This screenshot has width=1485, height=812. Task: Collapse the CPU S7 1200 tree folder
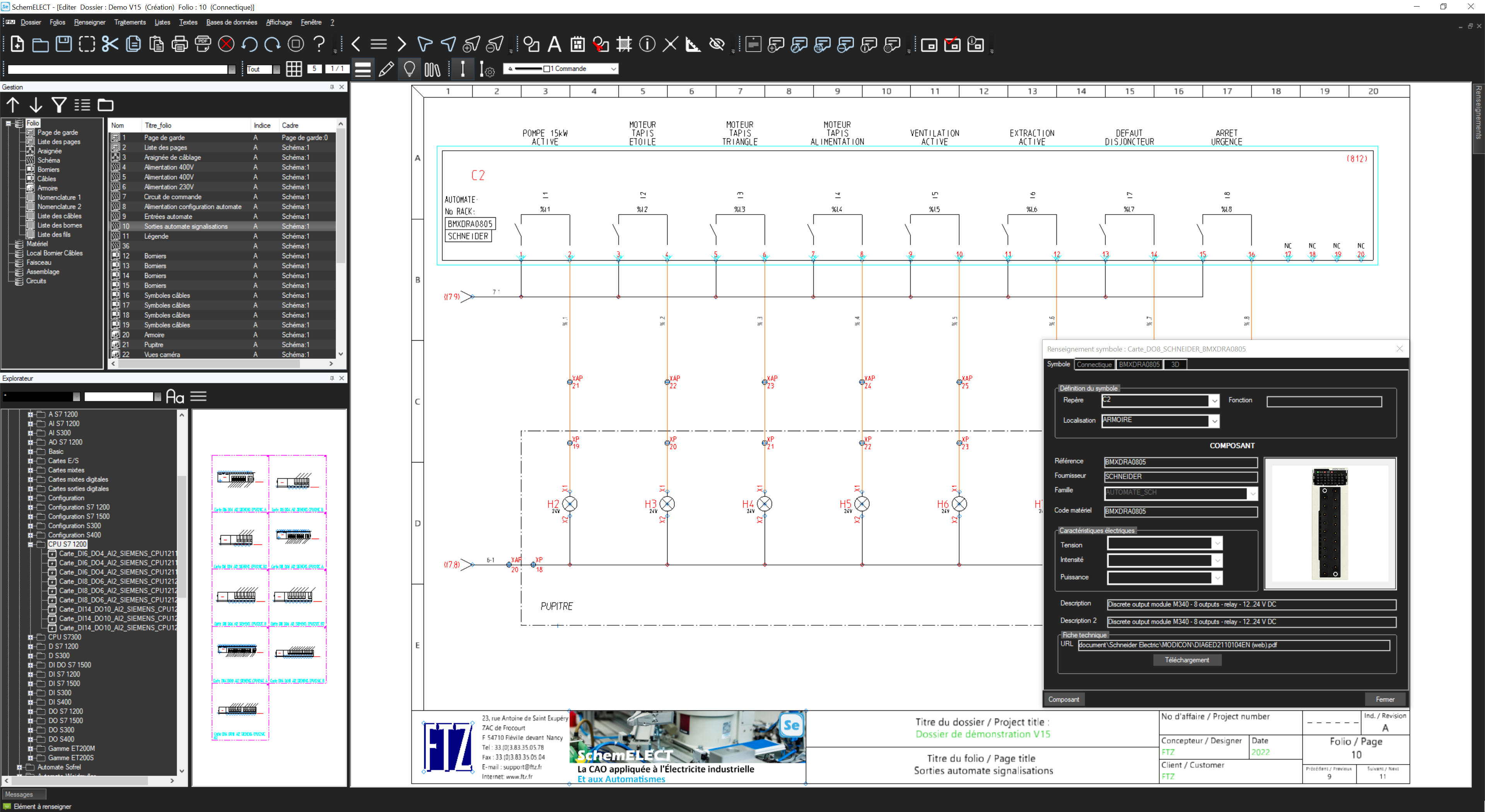30,544
